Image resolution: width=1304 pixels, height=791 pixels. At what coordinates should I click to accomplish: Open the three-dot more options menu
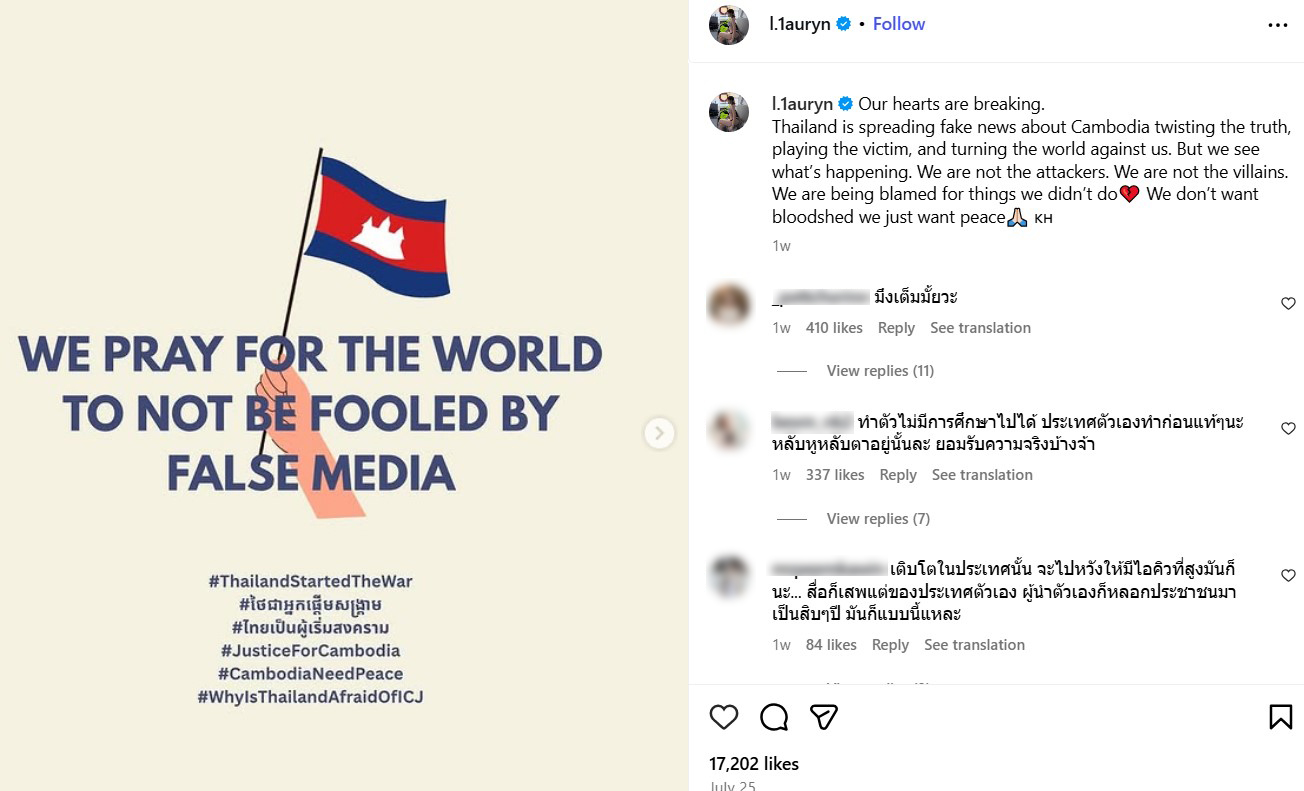coord(1278,25)
